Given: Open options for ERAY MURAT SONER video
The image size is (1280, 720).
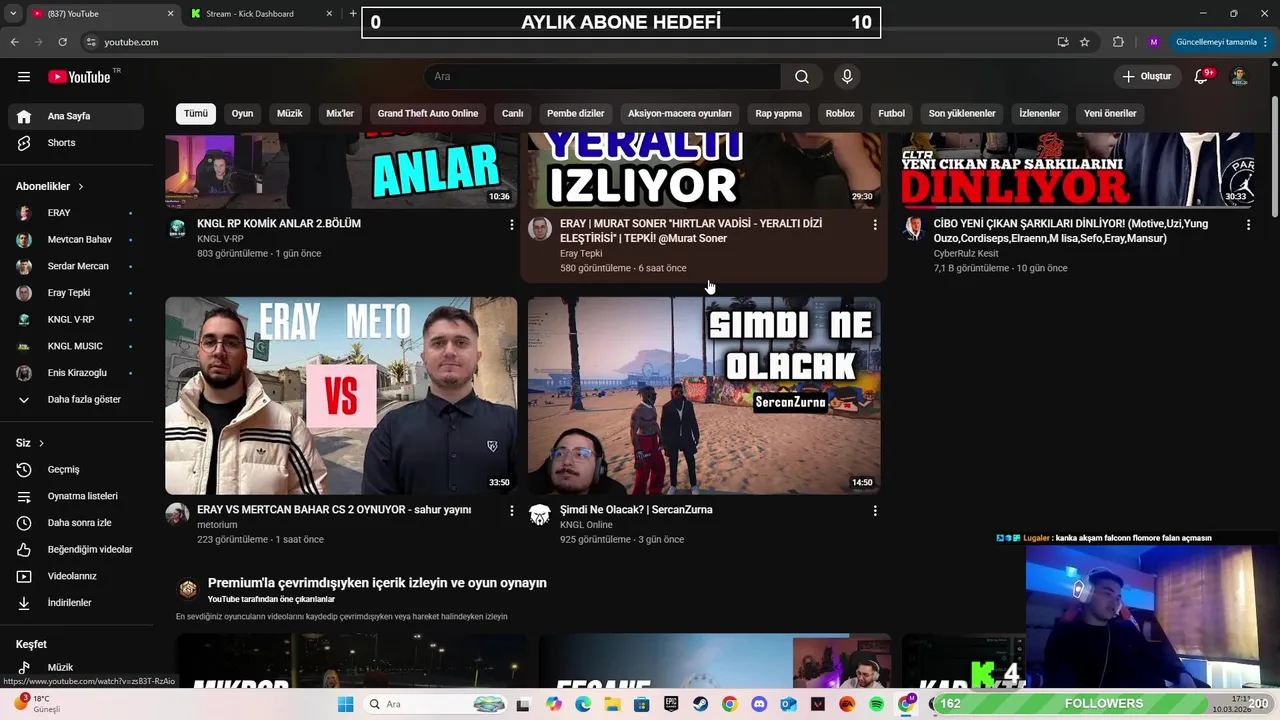Looking at the screenshot, I should click(x=875, y=225).
